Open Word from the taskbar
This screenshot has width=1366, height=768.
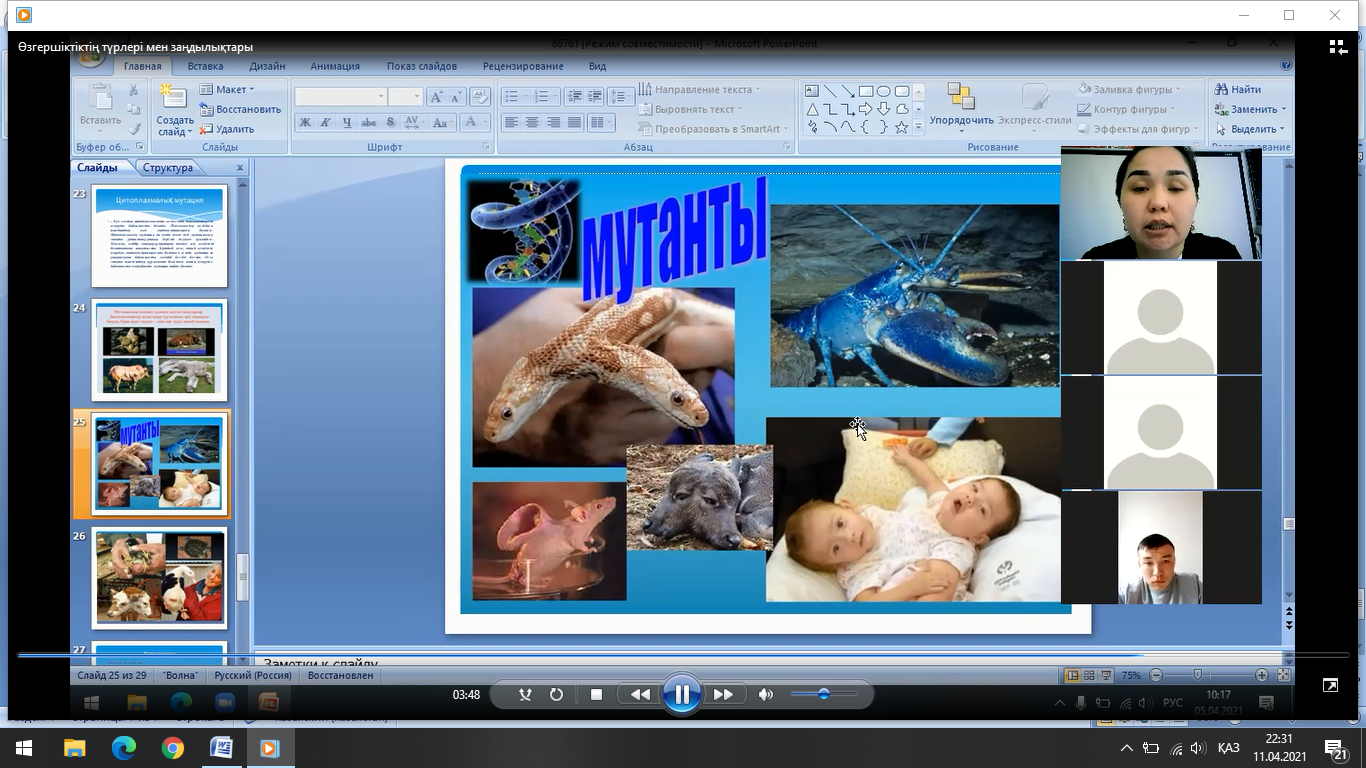pyautogui.click(x=221, y=748)
